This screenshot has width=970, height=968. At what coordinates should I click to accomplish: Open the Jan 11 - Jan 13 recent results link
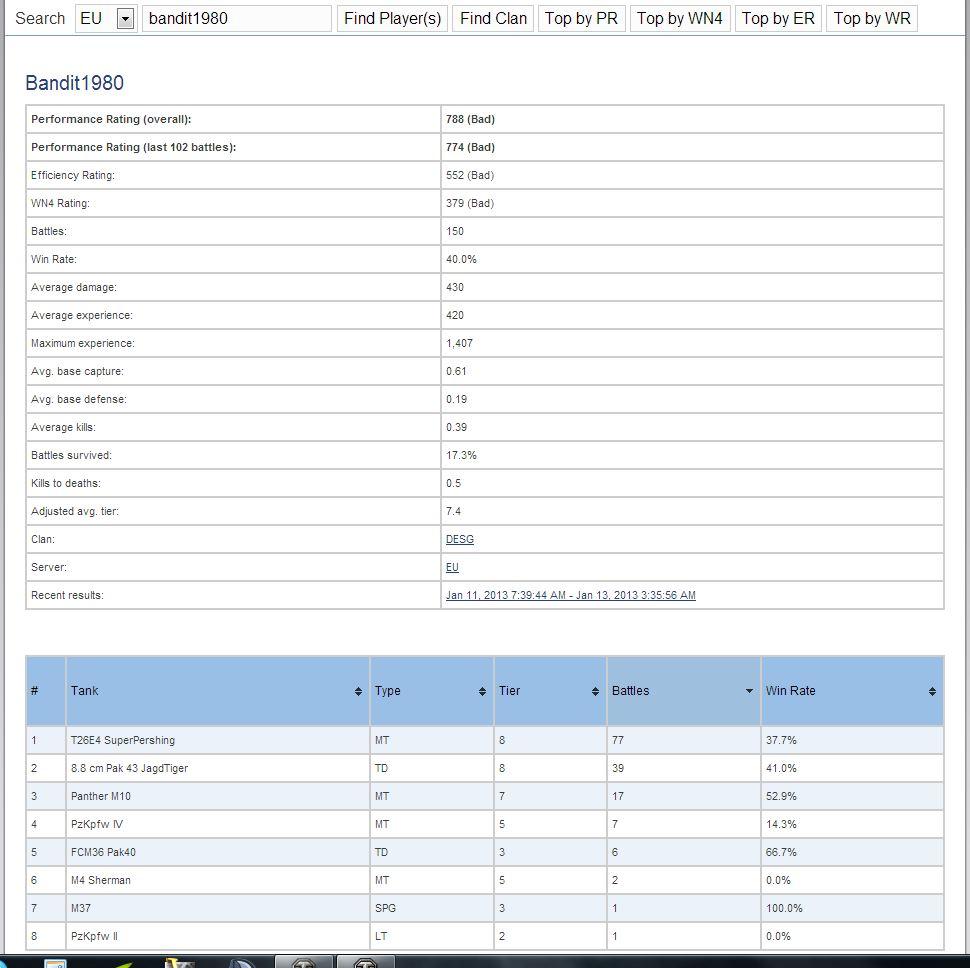(570, 595)
